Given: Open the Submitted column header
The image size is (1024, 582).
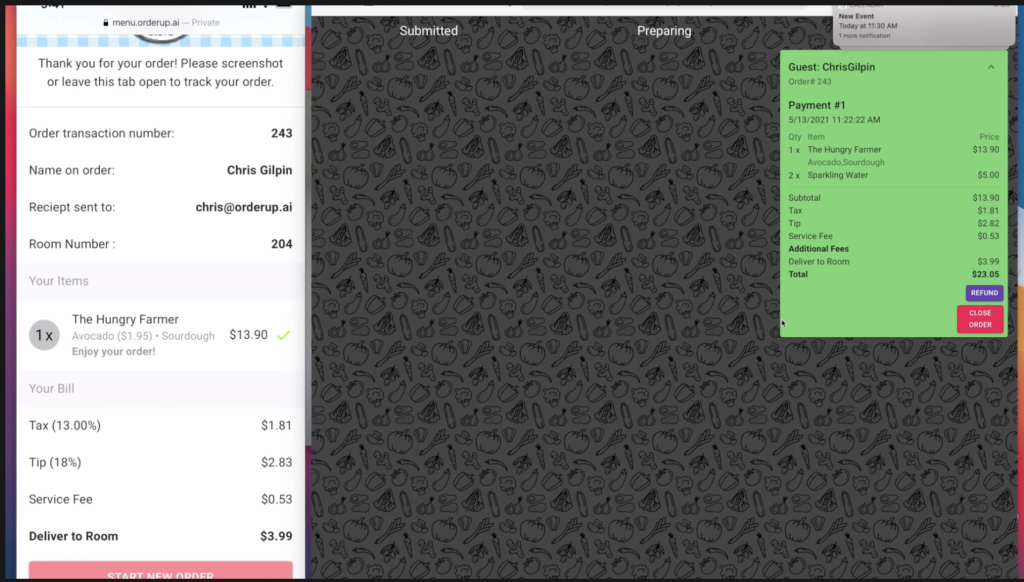Looking at the screenshot, I should (428, 31).
